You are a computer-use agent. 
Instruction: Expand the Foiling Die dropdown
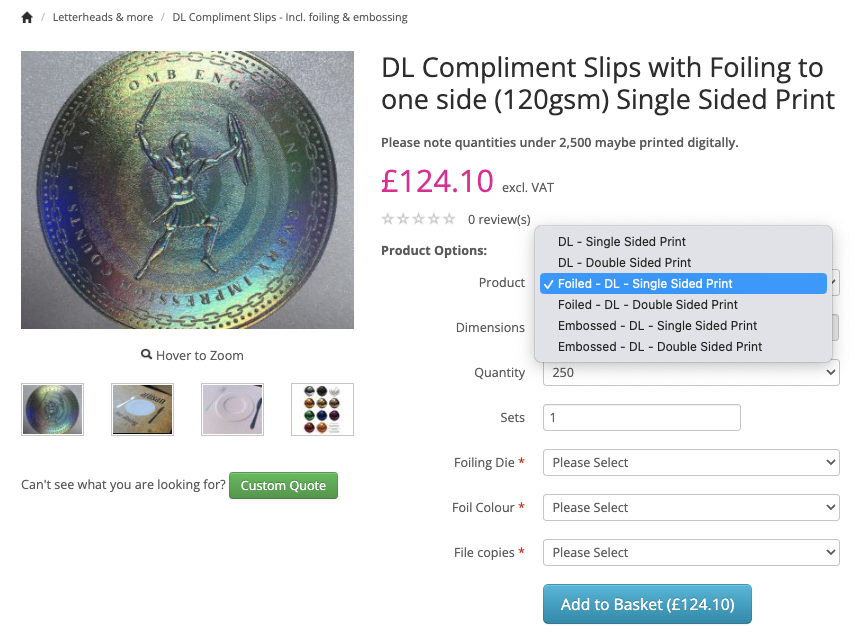[x=690, y=463]
